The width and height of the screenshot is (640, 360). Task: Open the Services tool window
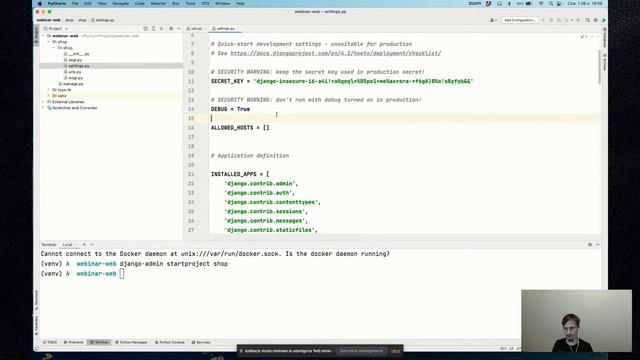click(x=201, y=342)
